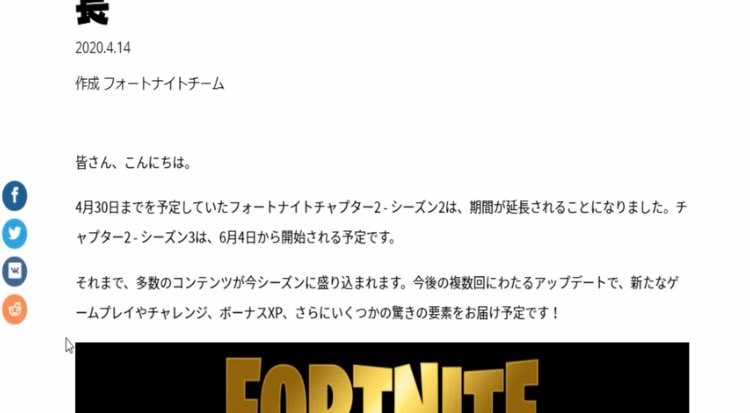The height and width of the screenshot is (413, 750).
Task: Click the 作成 label before the author
Action: pyautogui.click(x=87, y=84)
